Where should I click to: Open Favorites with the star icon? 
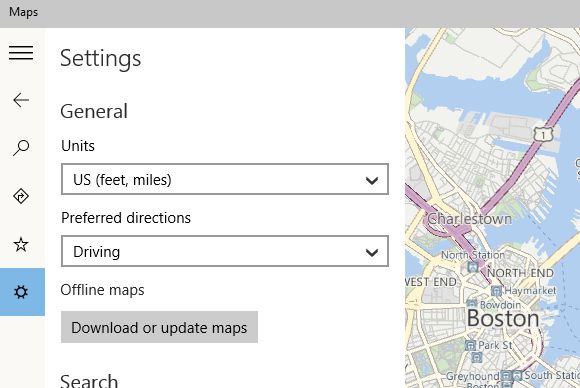pyautogui.click(x=21, y=244)
